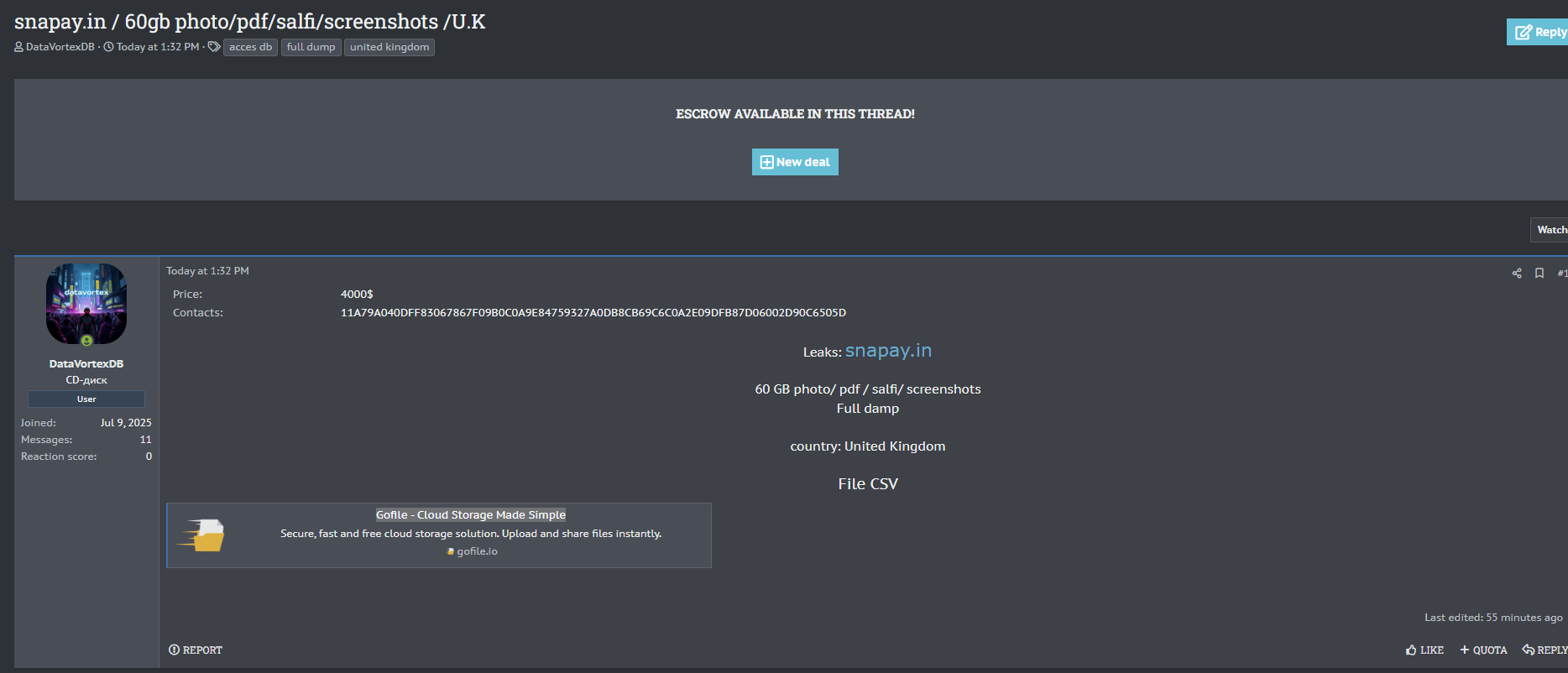Select the "acces db" tag

(250, 47)
